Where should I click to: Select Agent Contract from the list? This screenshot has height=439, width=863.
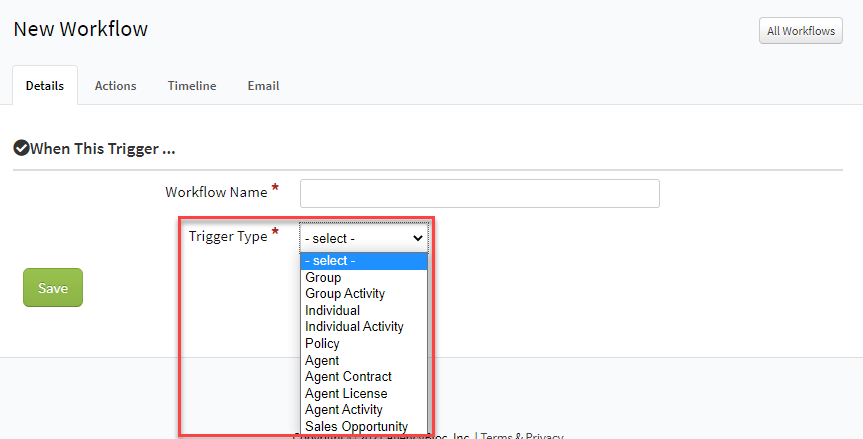point(364,377)
